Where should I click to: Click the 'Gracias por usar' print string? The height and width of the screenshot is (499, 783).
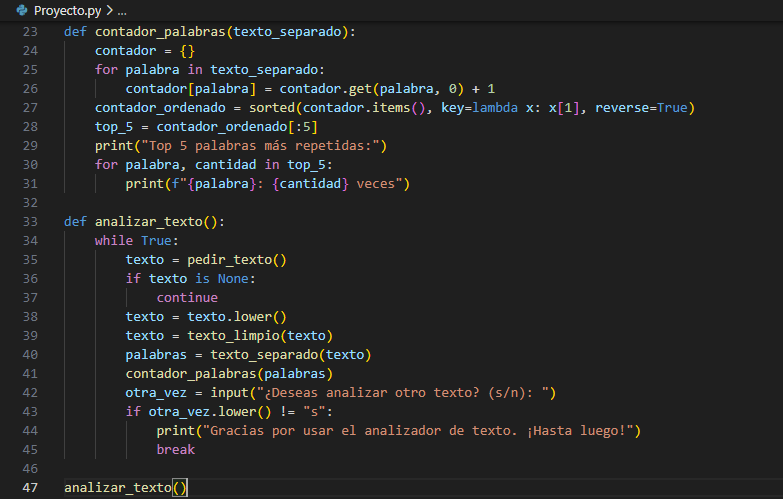click(418, 430)
